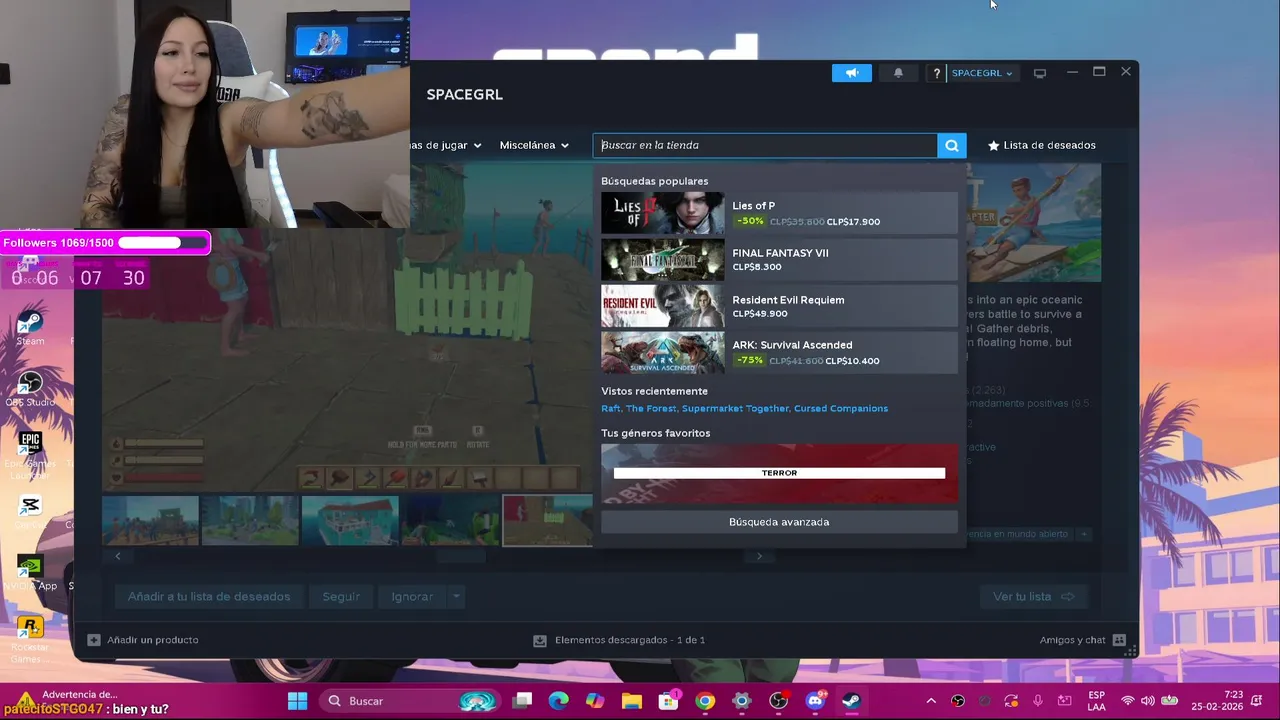Open OBS Studio desktop shortcut

click(30, 390)
